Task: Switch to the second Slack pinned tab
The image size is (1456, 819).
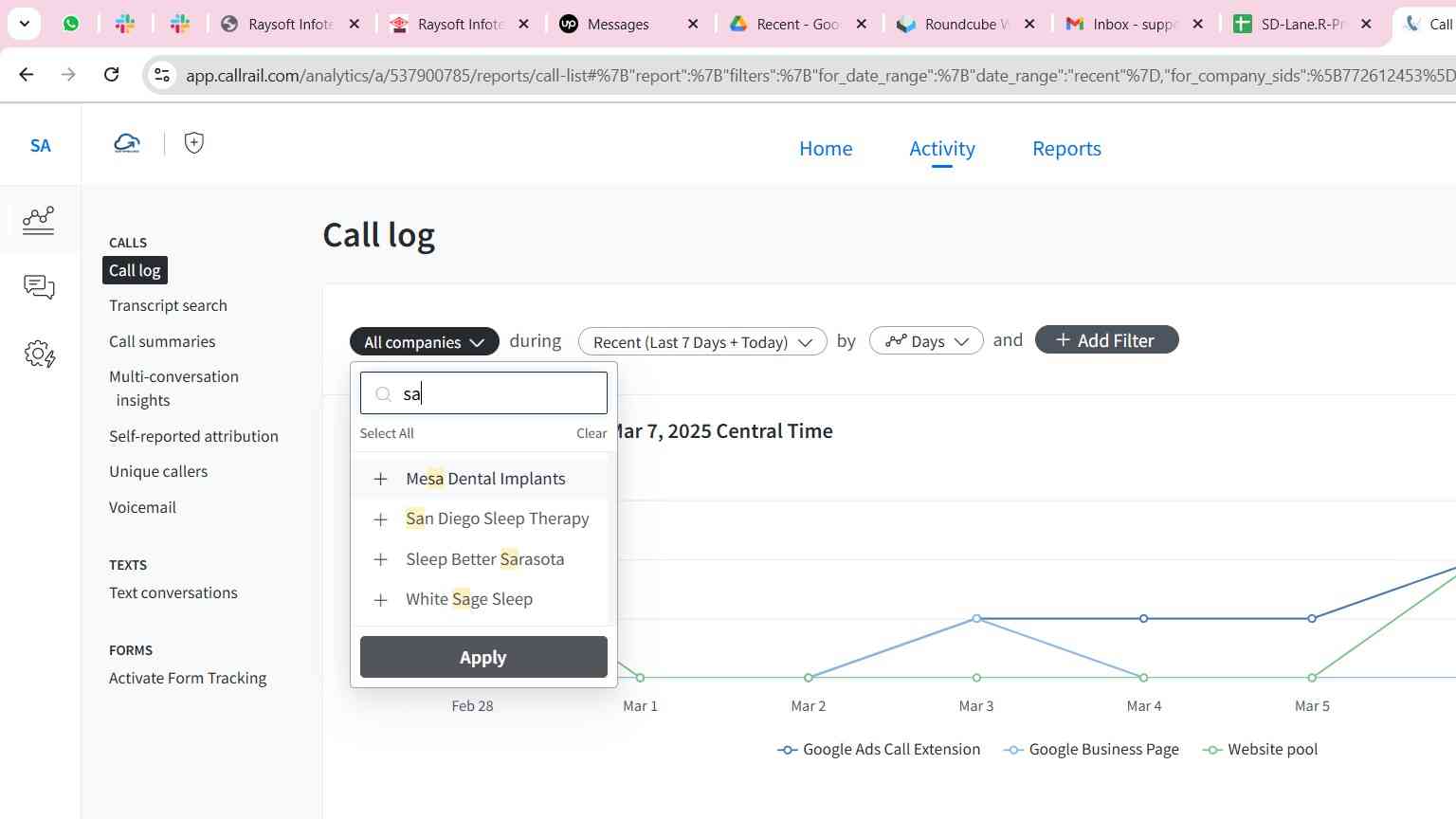Action: tap(180, 24)
